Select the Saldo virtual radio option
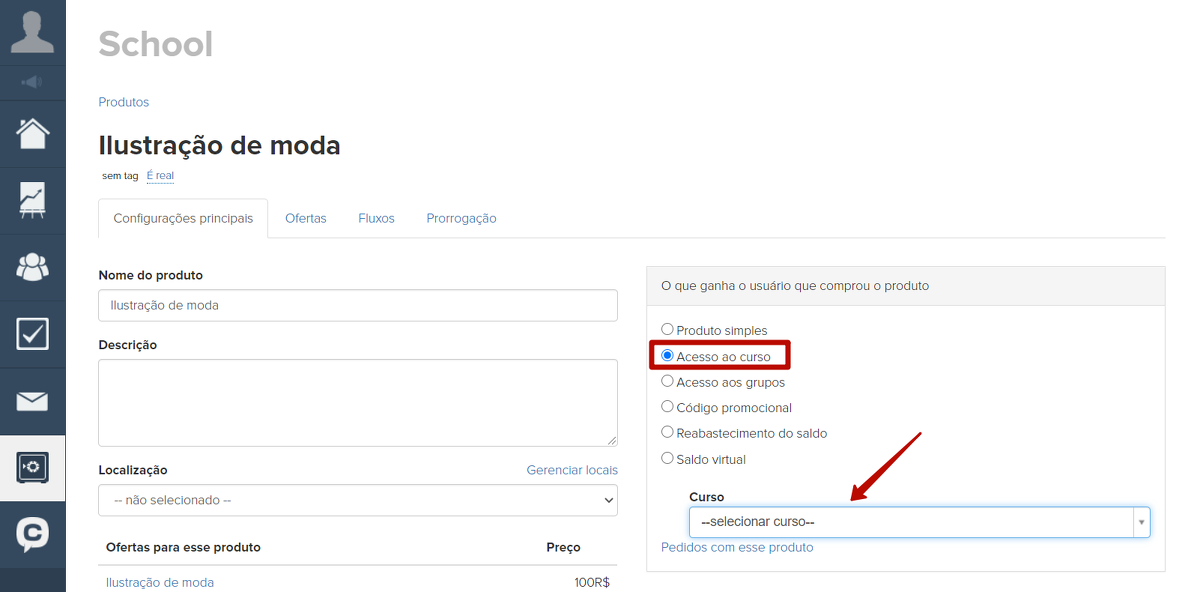This screenshot has height=592, width=1200. (x=668, y=459)
